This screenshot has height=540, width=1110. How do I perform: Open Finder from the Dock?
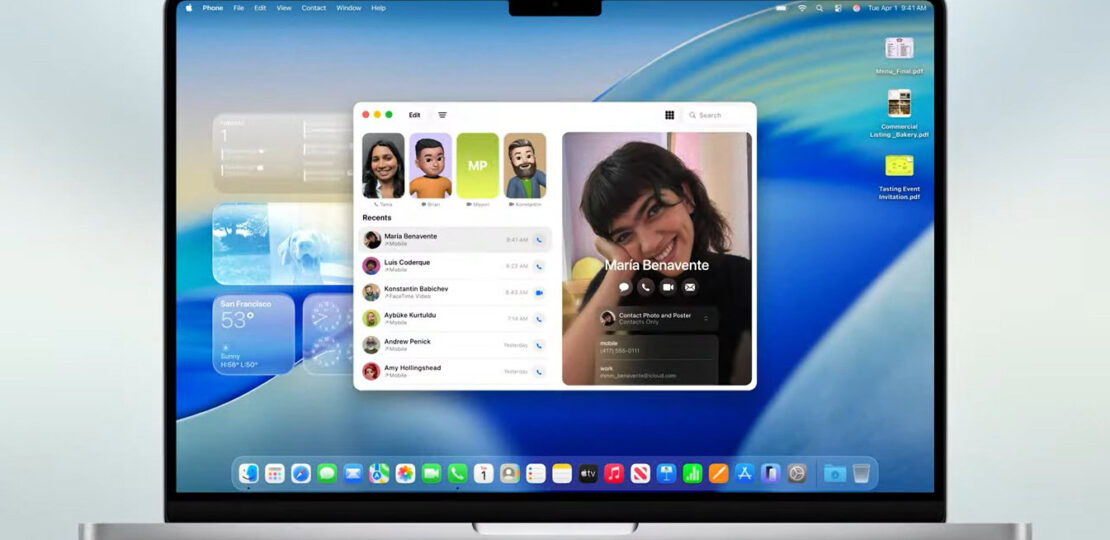coord(248,473)
